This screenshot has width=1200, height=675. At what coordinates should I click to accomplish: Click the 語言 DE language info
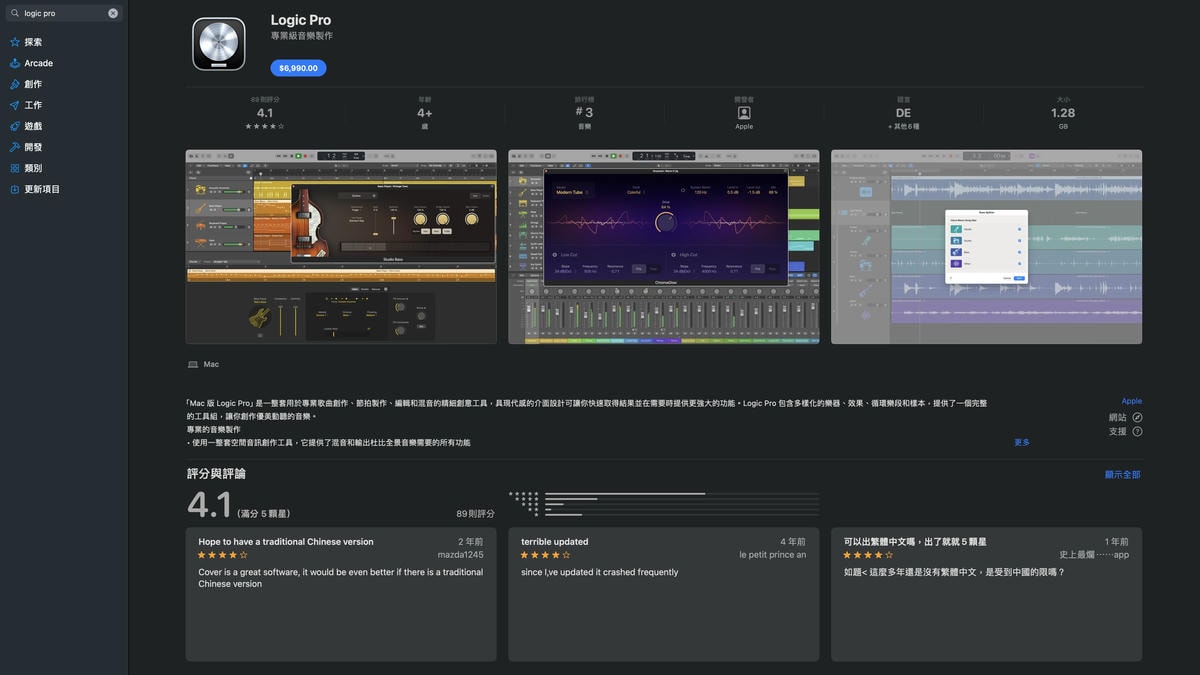pos(903,113)
